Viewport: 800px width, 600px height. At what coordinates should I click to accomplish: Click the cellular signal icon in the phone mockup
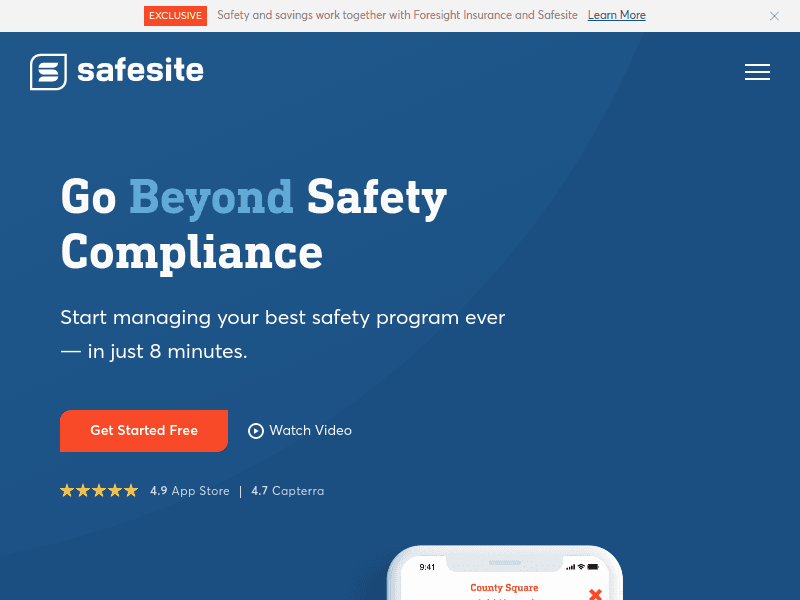click(570, 567)
